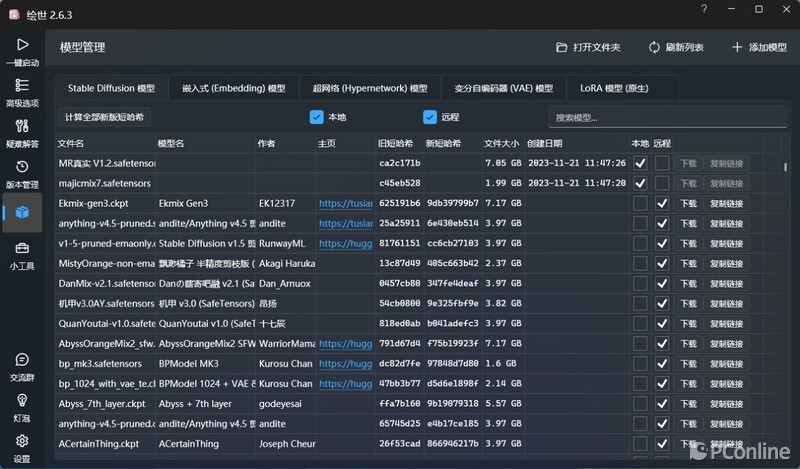Select hash value ca2c171b

pos(399,163)
